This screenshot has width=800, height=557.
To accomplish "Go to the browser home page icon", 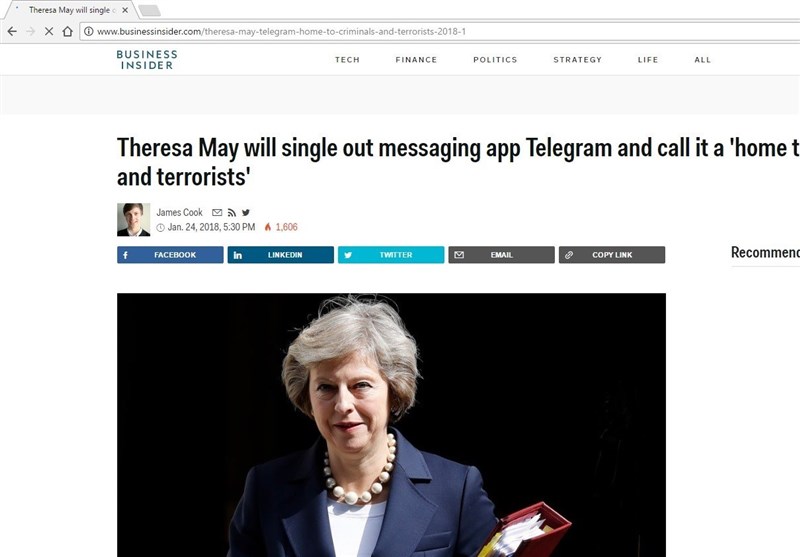I will (x=67, y=32).
